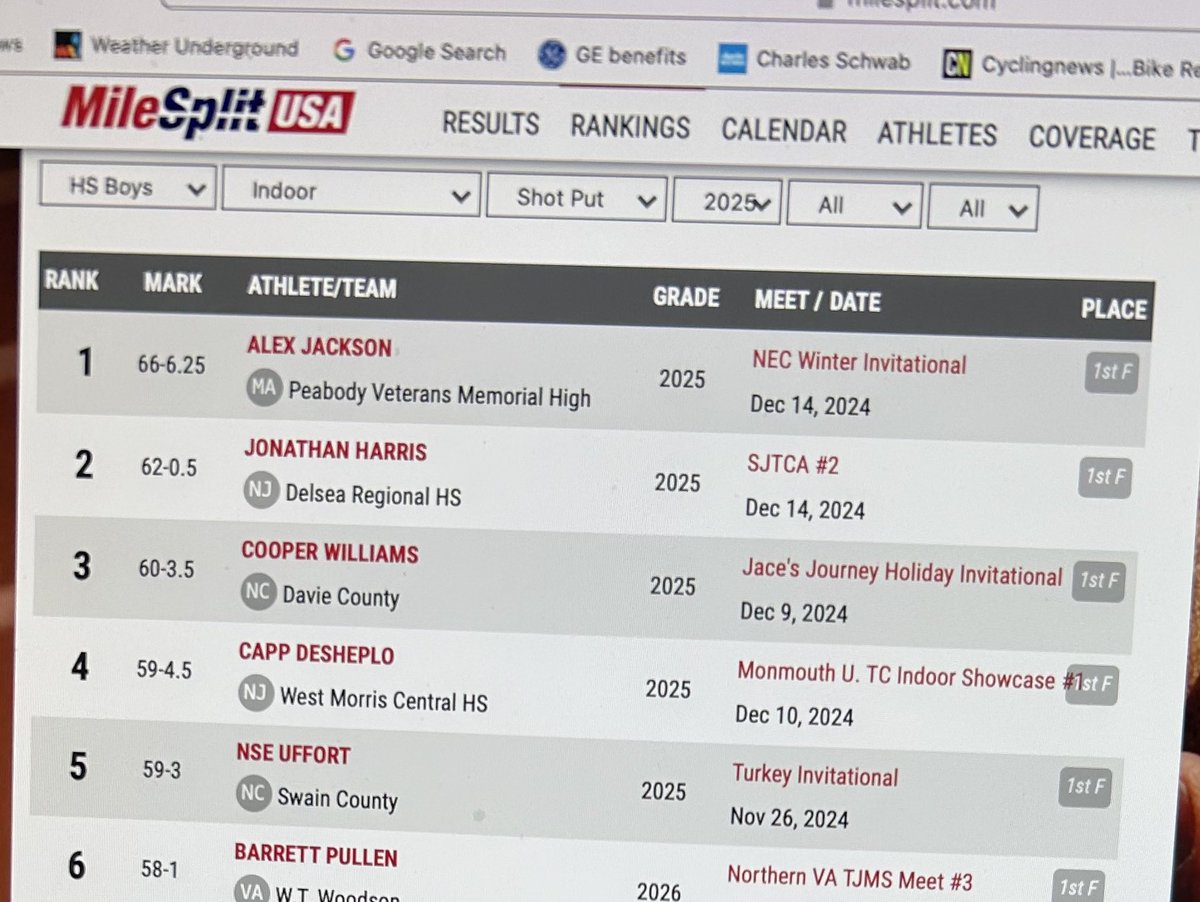
Task: Click the GRADE column header
Action: click(x=686, y=297)
